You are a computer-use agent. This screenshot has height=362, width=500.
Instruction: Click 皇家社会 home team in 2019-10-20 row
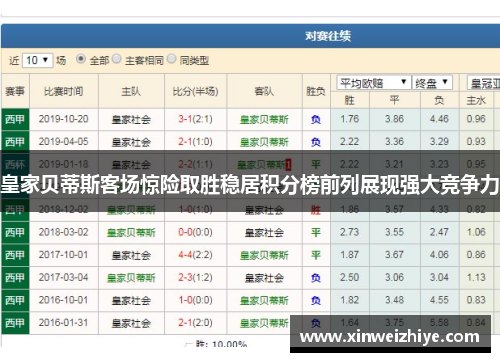click(x=131, y=119)
